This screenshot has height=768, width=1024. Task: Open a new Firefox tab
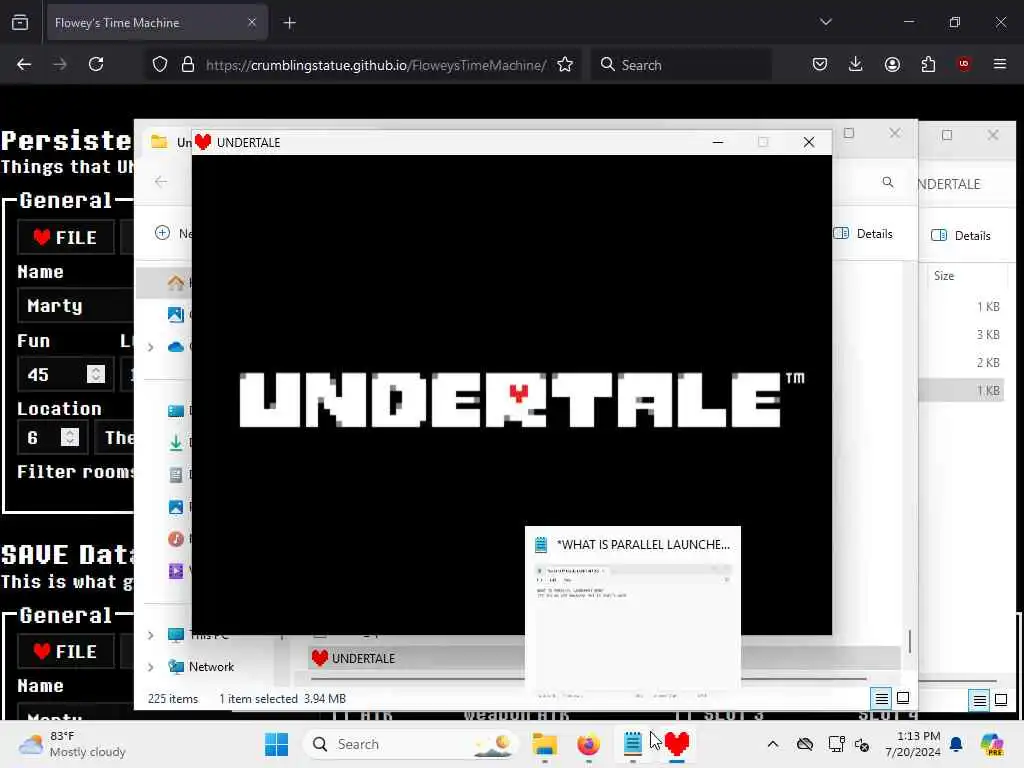click(x=289, y=23)
